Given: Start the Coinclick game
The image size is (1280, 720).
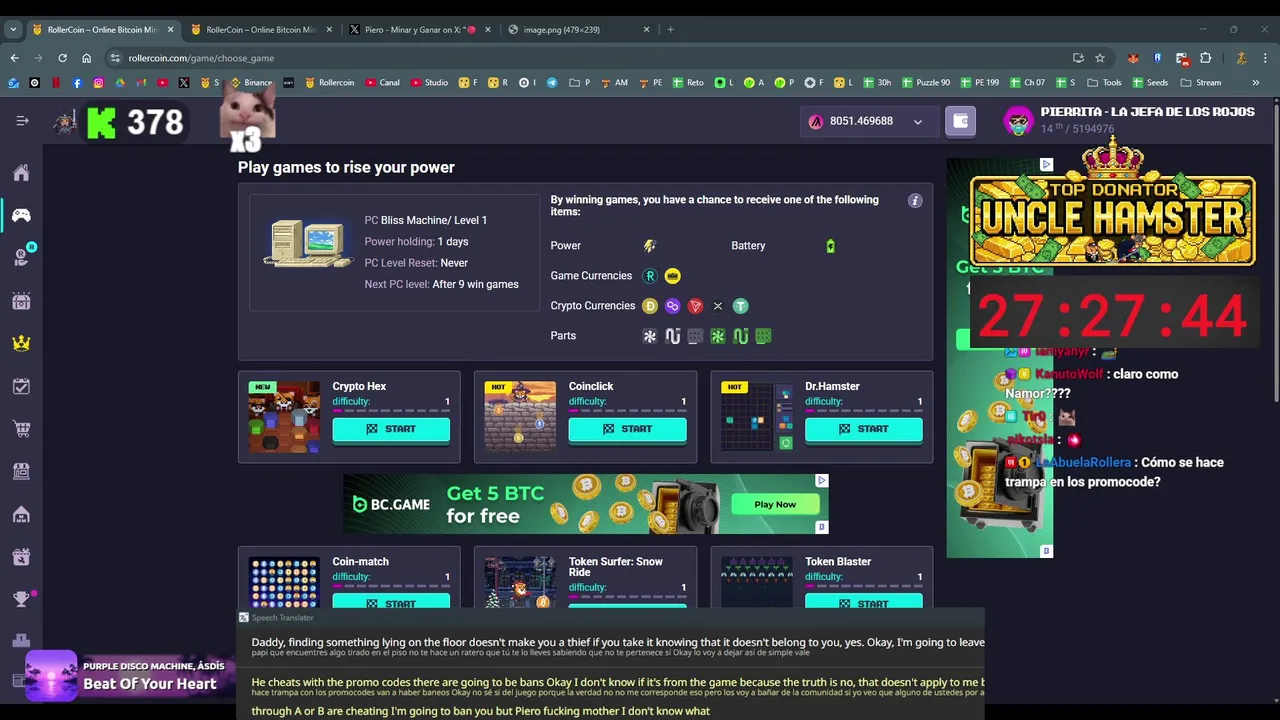Looking at the screenshot, I should click(627, 429).
